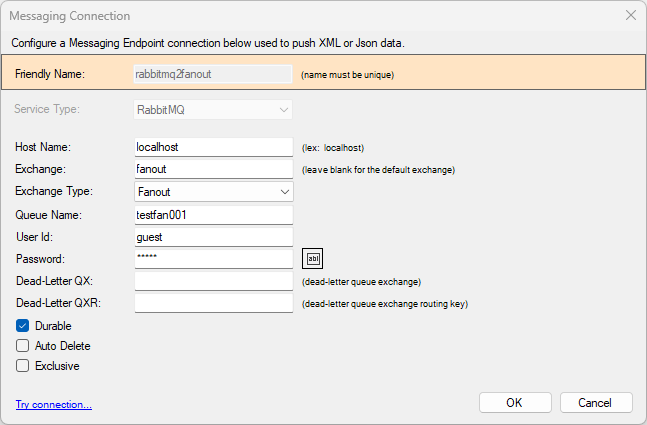This screenshot has width=647, height=425.
Task: Dismiss dialog using Cancel button
Action: pos(596,402)
